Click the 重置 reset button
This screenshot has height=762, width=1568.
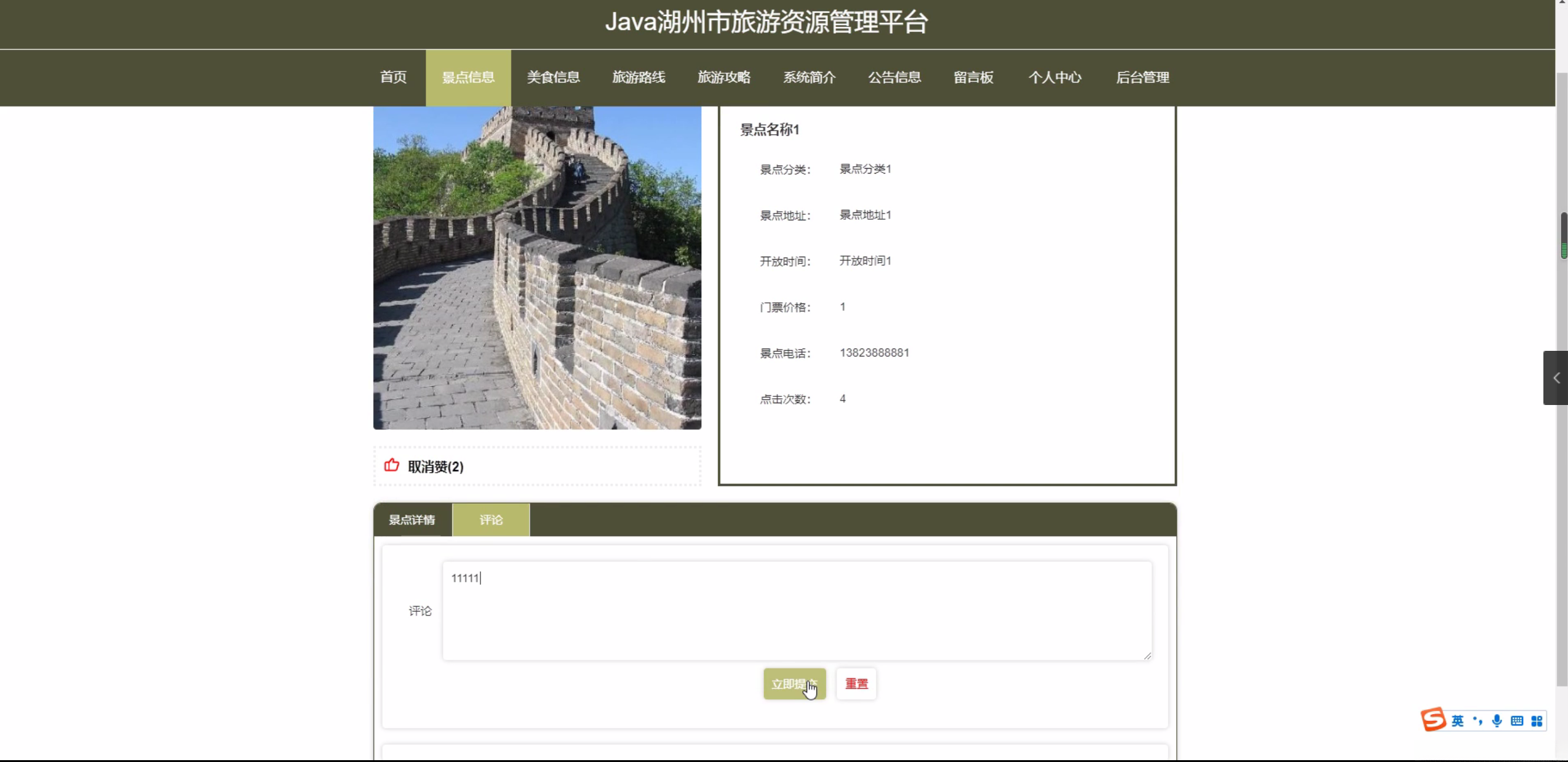pos(856,683)
